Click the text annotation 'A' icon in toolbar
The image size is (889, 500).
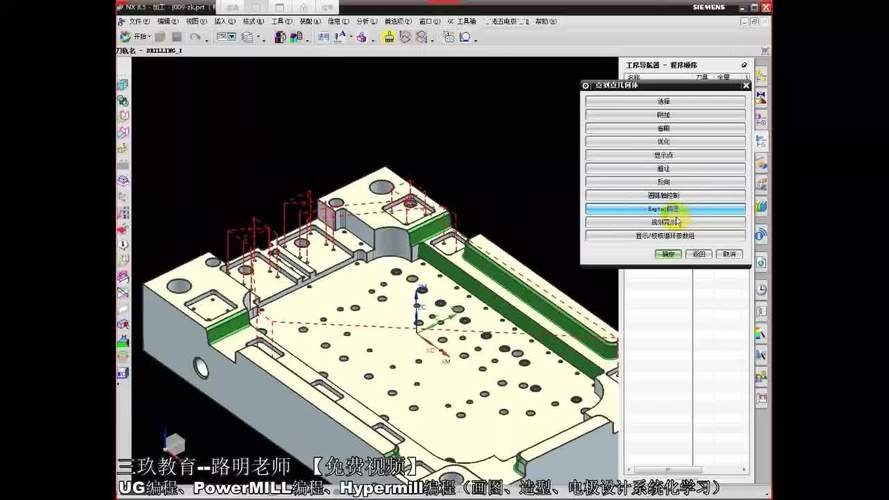click(x=340, y=37)
